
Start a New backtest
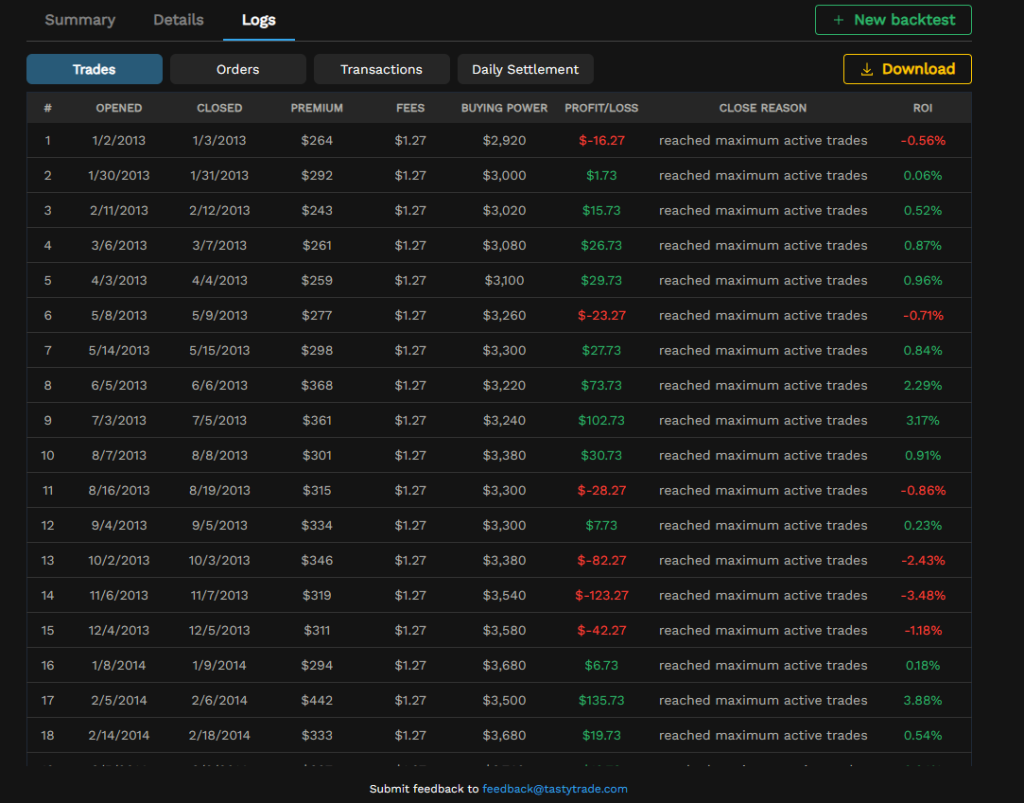[893, 20]
